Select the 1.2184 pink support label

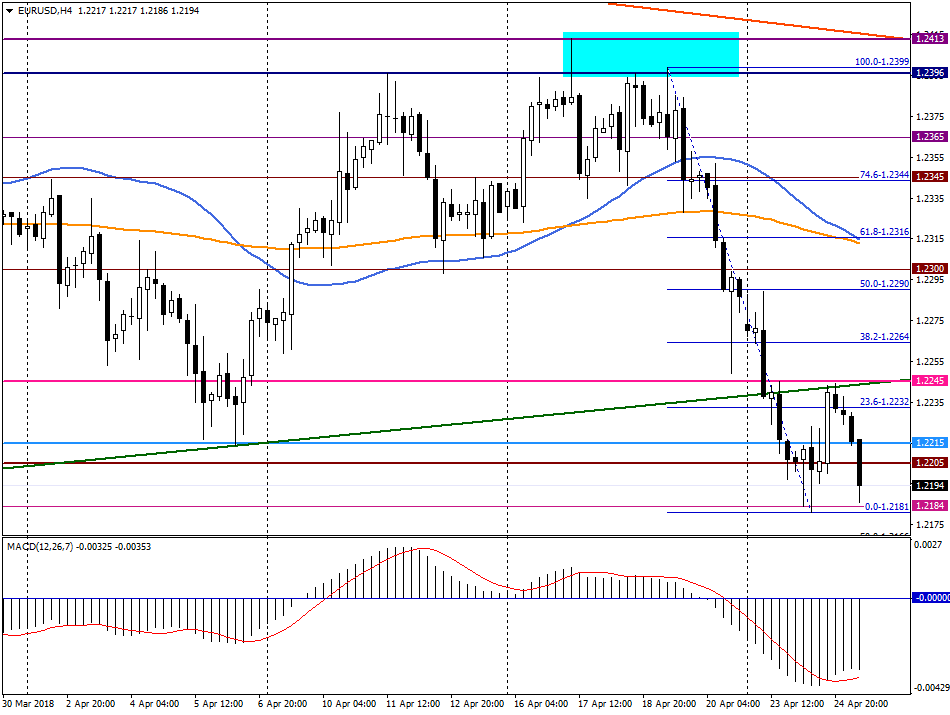[x=929, y=505]
